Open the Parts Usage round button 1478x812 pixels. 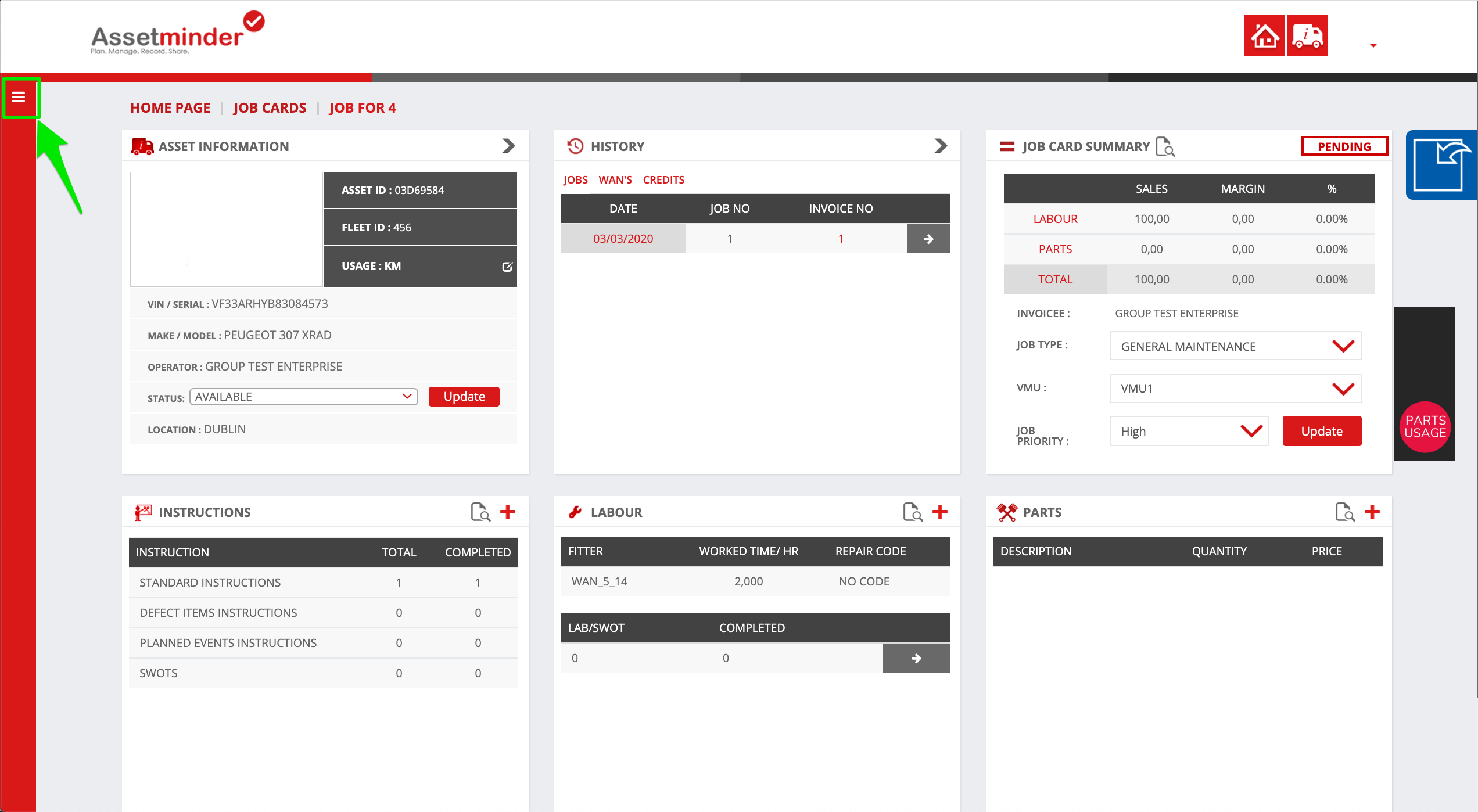click(x=1425, y=427)
